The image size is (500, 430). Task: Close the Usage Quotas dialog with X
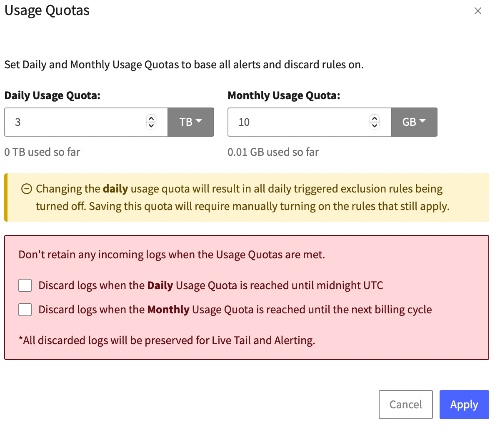(478, 11)
